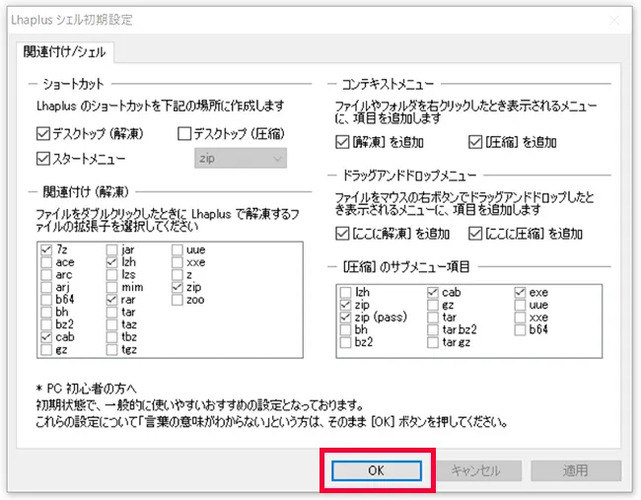Check uue in association list
Screen dimensions: 641x500
(177, 249)
